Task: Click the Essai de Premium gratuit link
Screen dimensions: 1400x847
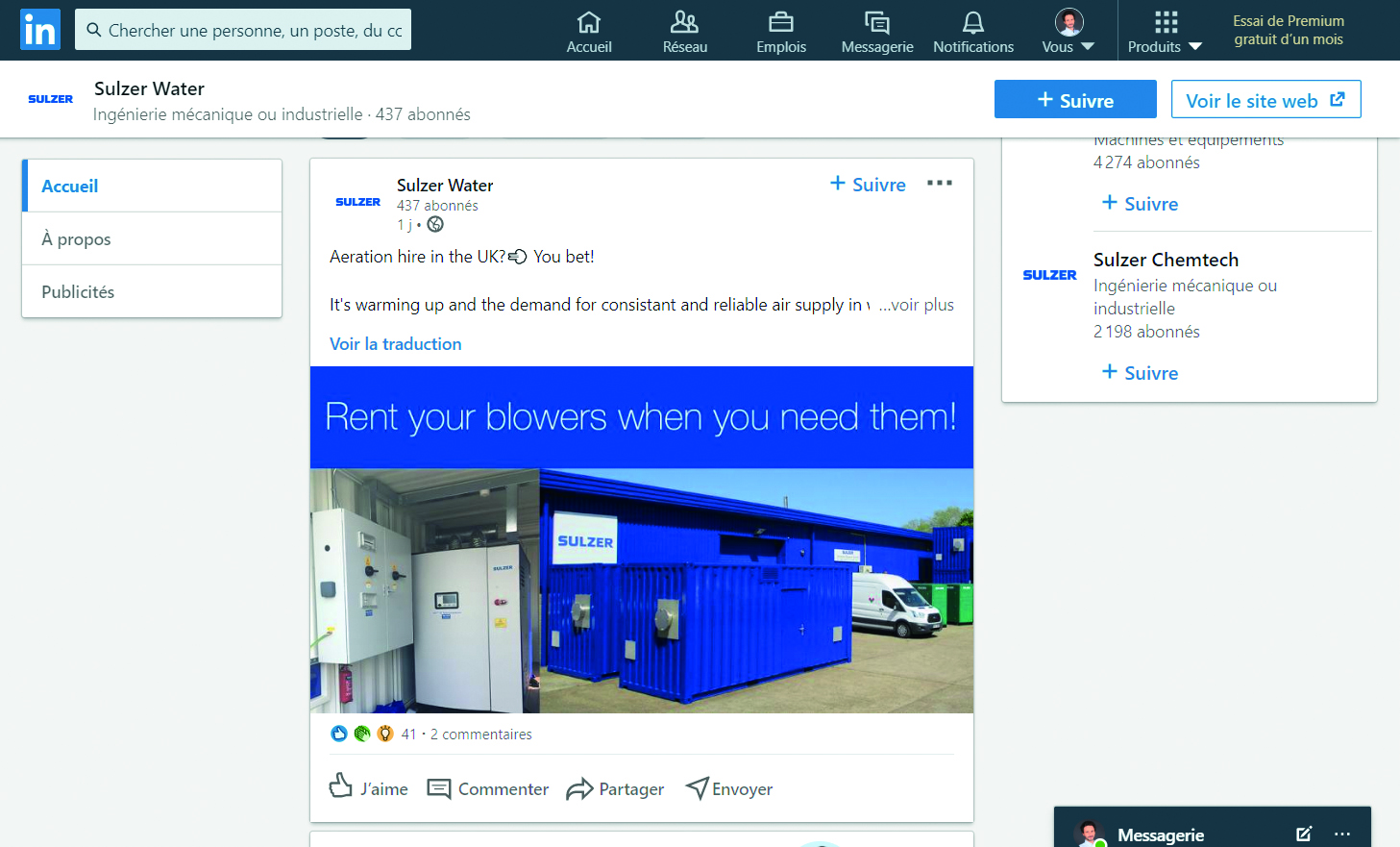Action: click(x=1289, y=30)
